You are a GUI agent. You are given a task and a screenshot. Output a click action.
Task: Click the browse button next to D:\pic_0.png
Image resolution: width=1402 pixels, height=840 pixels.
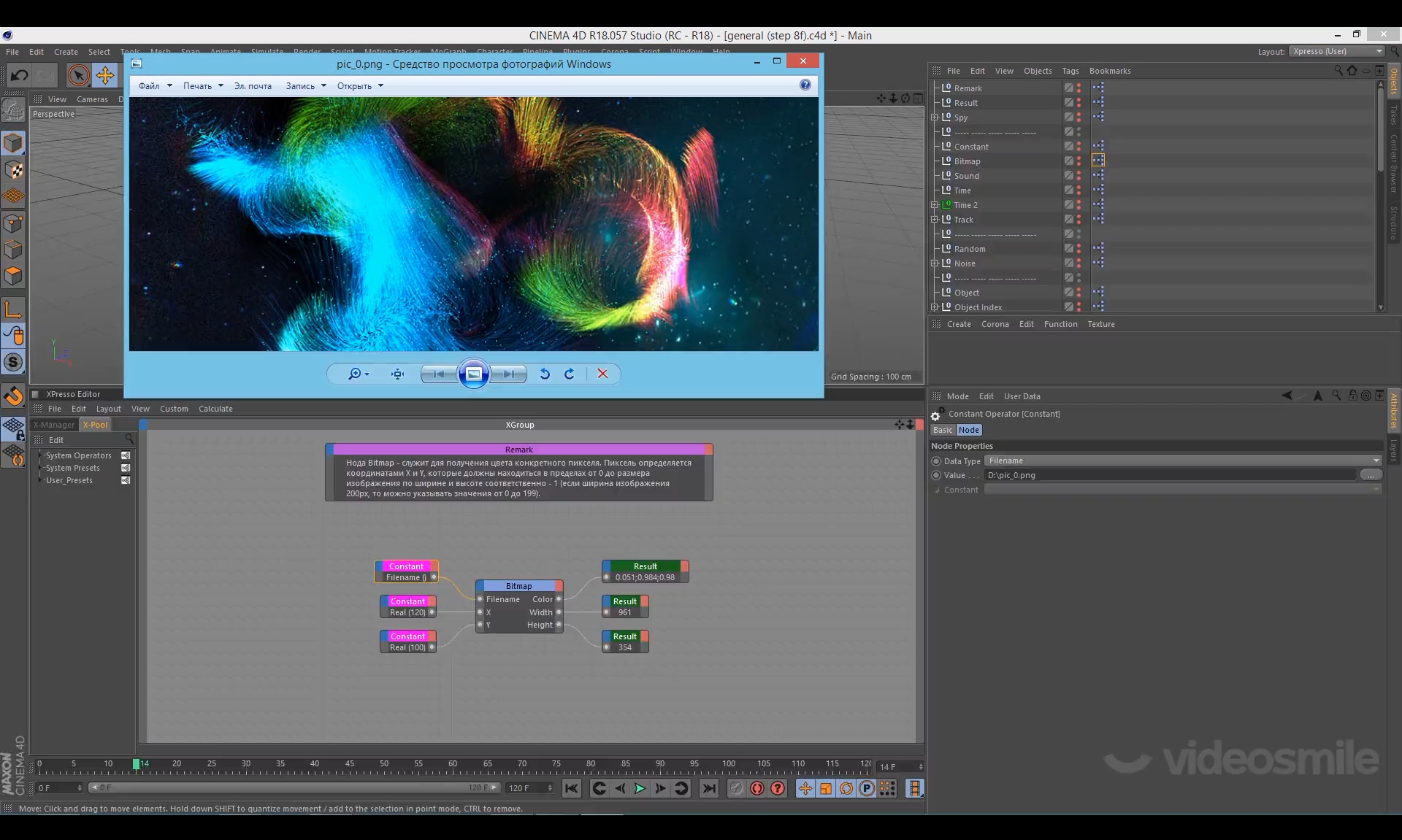(x=1371, y=475)
